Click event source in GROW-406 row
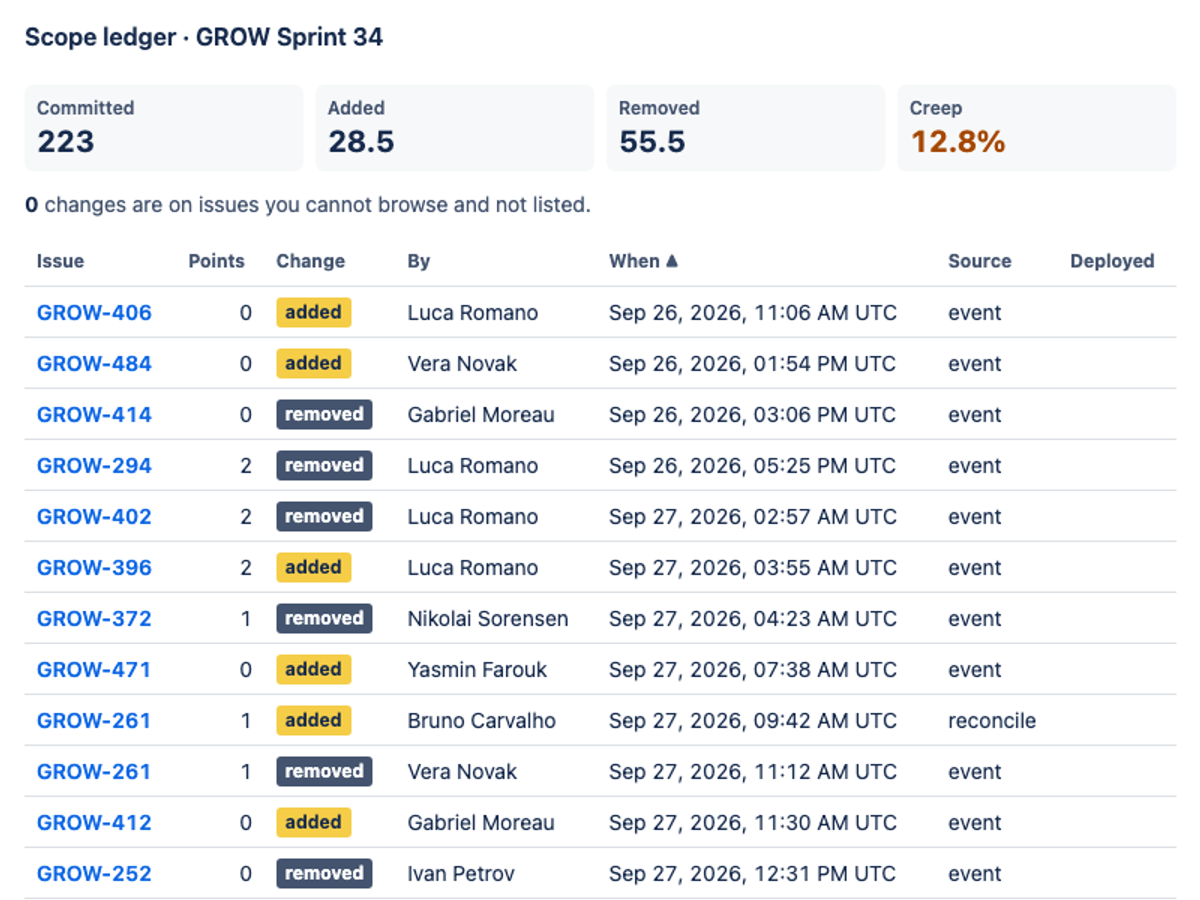This screenshot has height=900, width=1200. (975, 313)
